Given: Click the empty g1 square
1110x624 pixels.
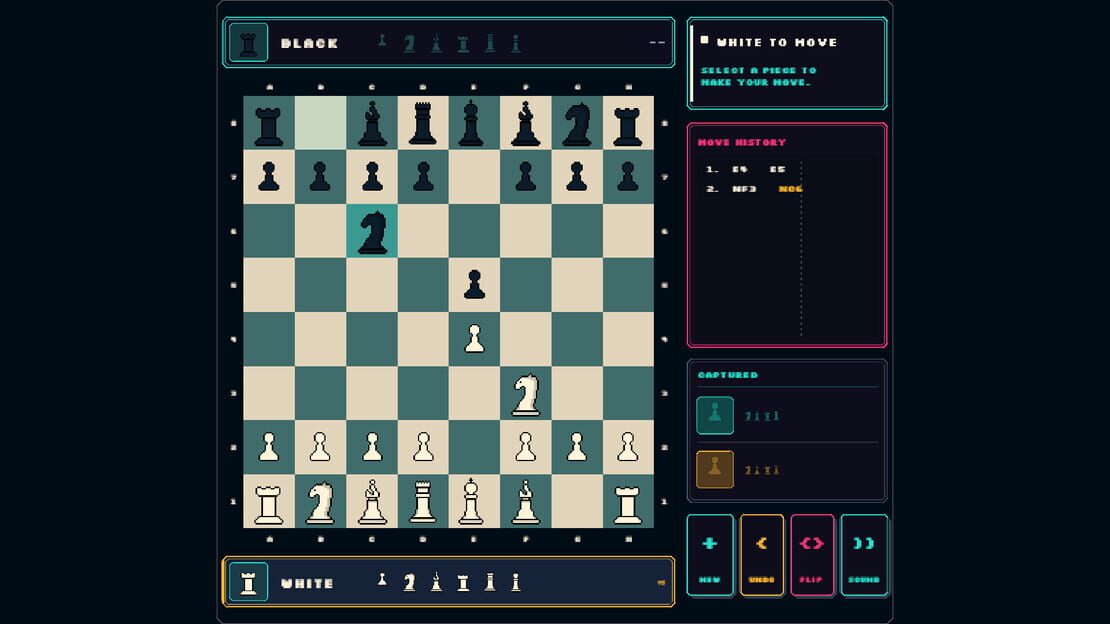Looking at the screenshot, I should (577, 501).
